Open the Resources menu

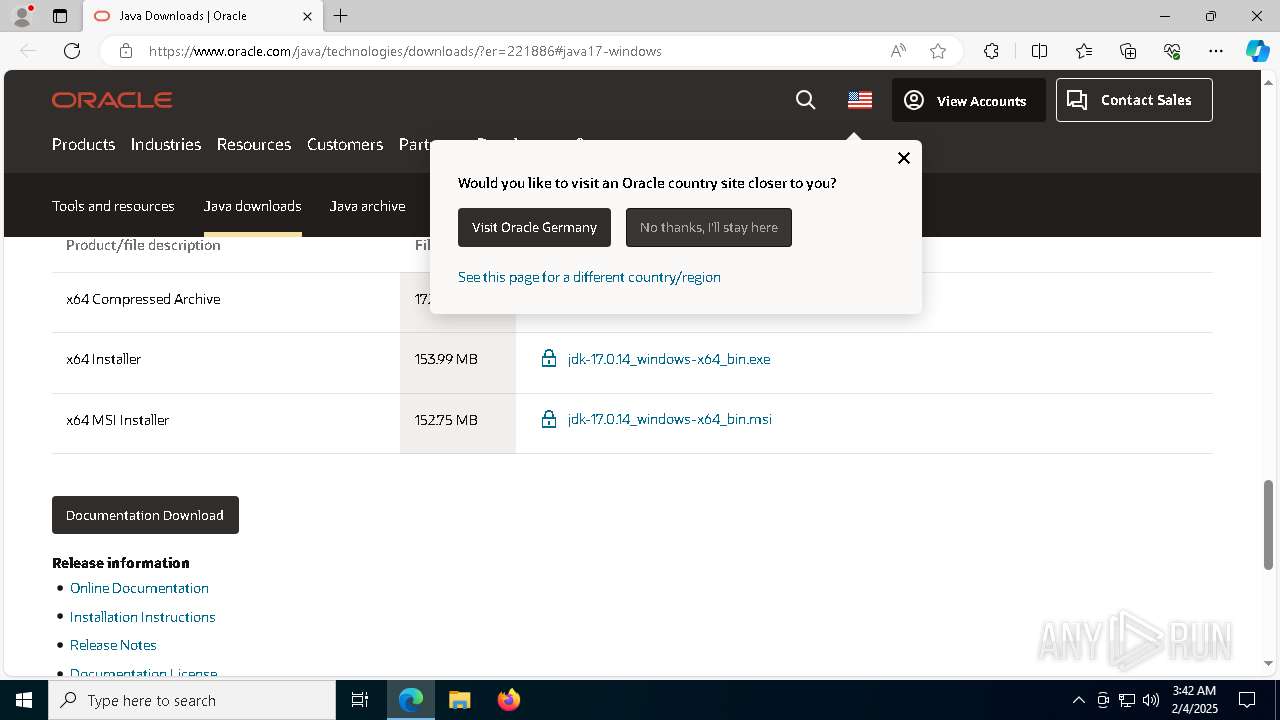pyautogui.click(x=254, y=144)
